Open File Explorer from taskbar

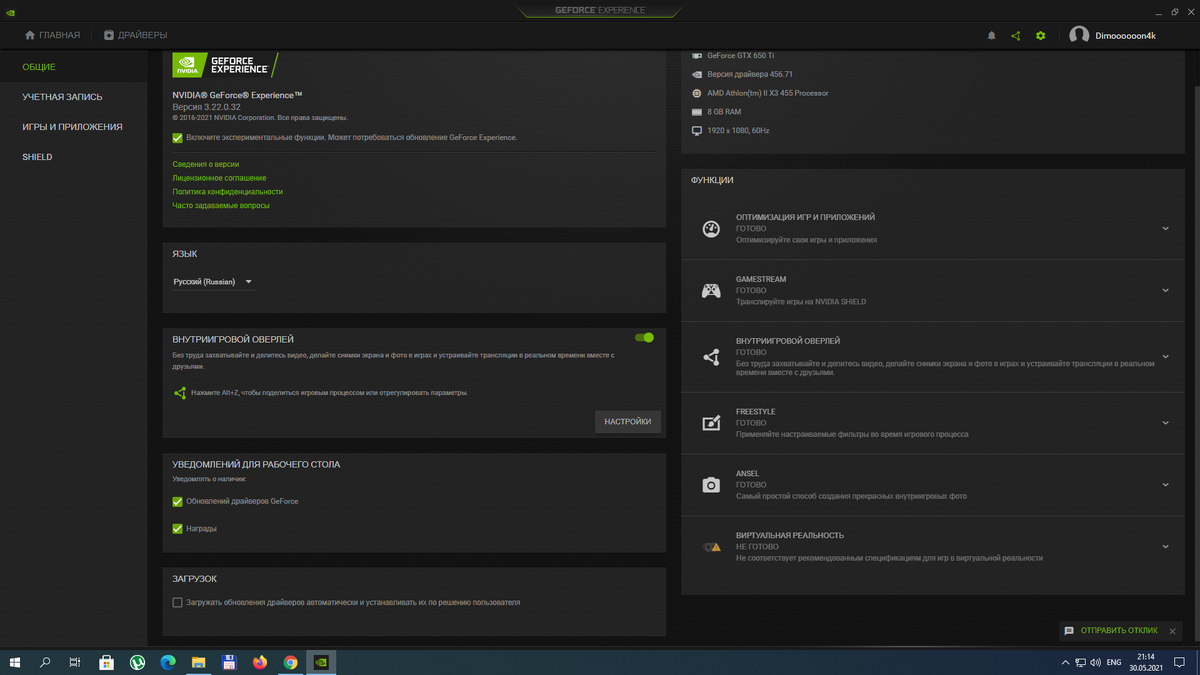[x=198, y=662]
